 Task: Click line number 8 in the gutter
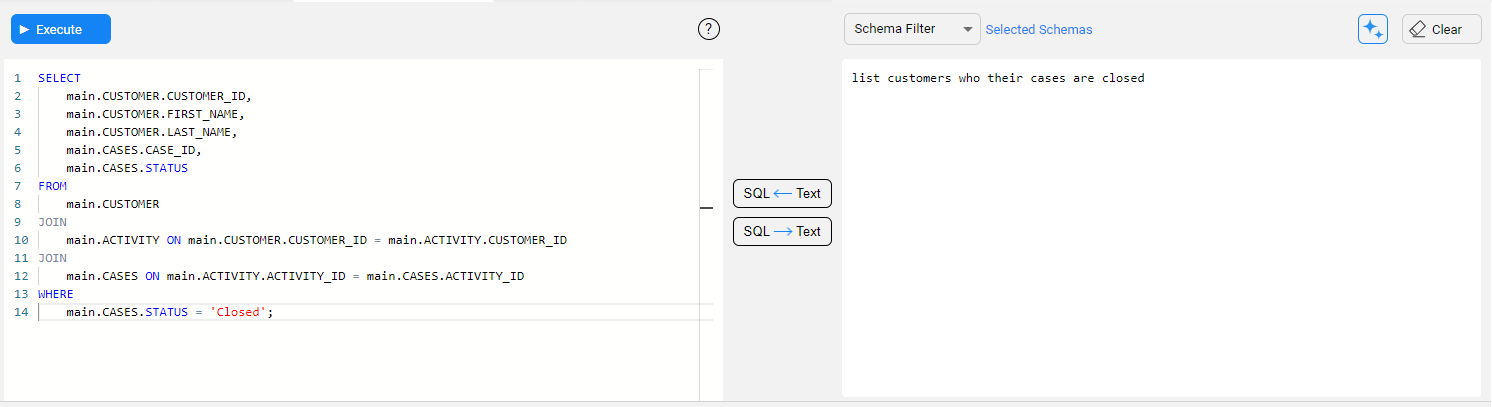coord(17,204)
